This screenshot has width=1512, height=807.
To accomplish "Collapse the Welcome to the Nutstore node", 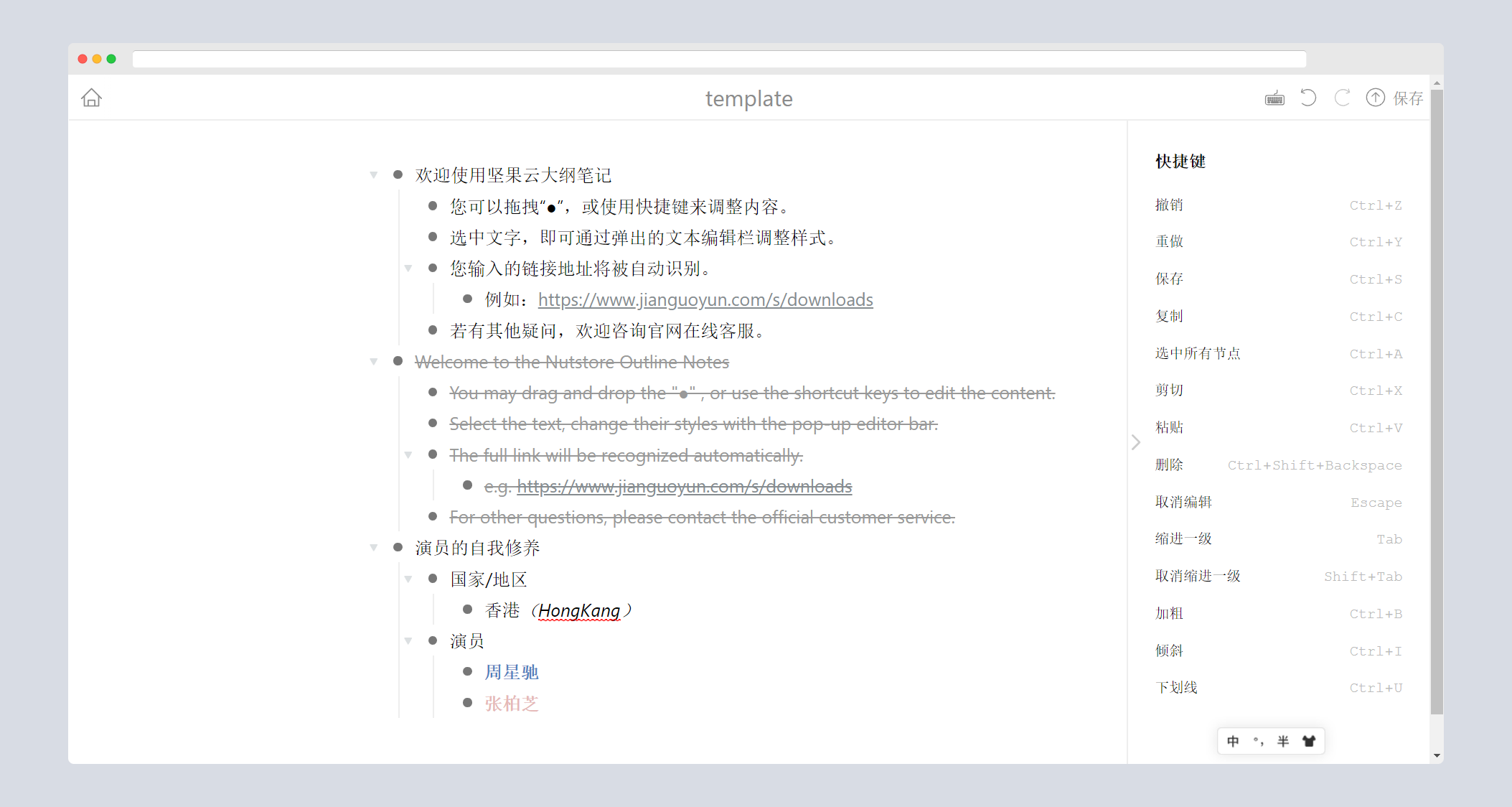I will coord(373,362).
